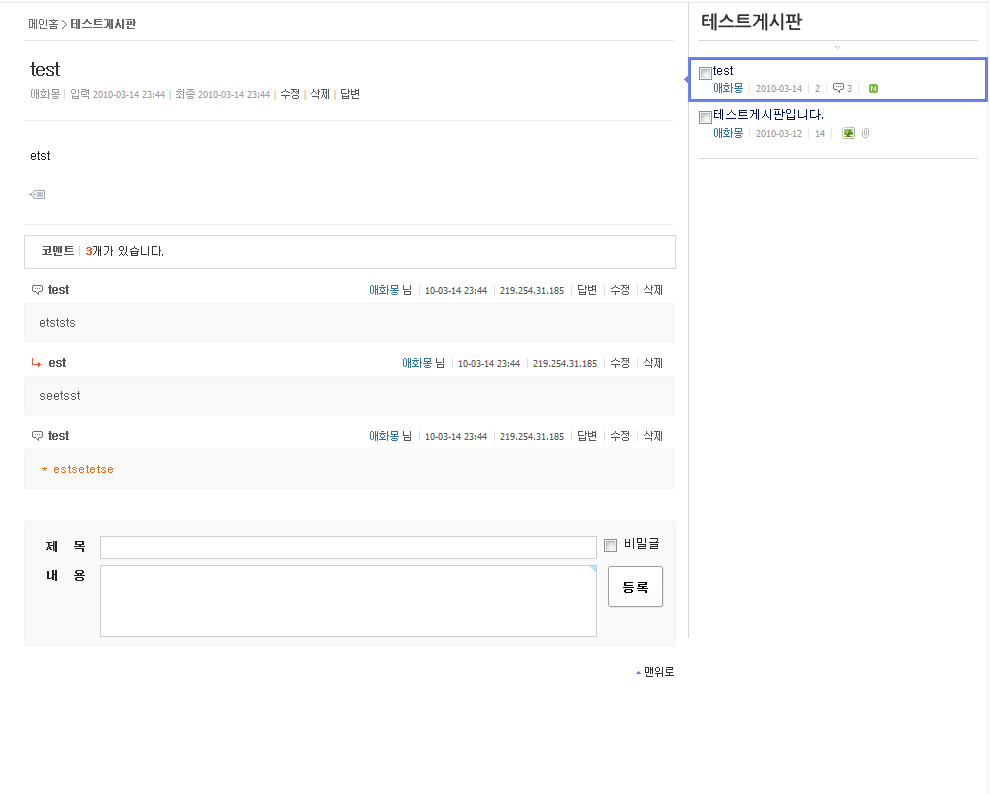Click the comment bubble icon in the test list row
Screen dimensions: 990x794
(x=838, y=89)
